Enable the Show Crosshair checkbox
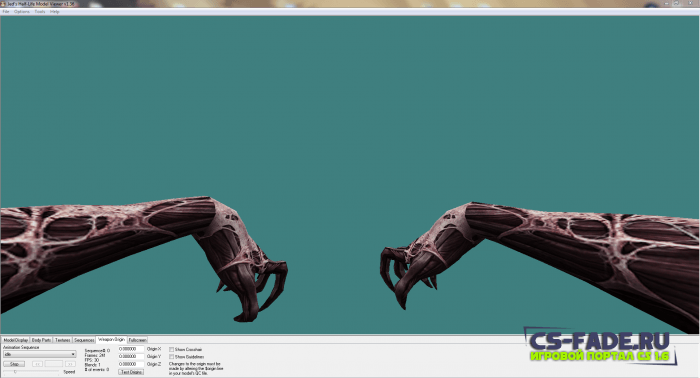This screenshot has width=700, height=378. pyautogui.click(x=171, y=349)
